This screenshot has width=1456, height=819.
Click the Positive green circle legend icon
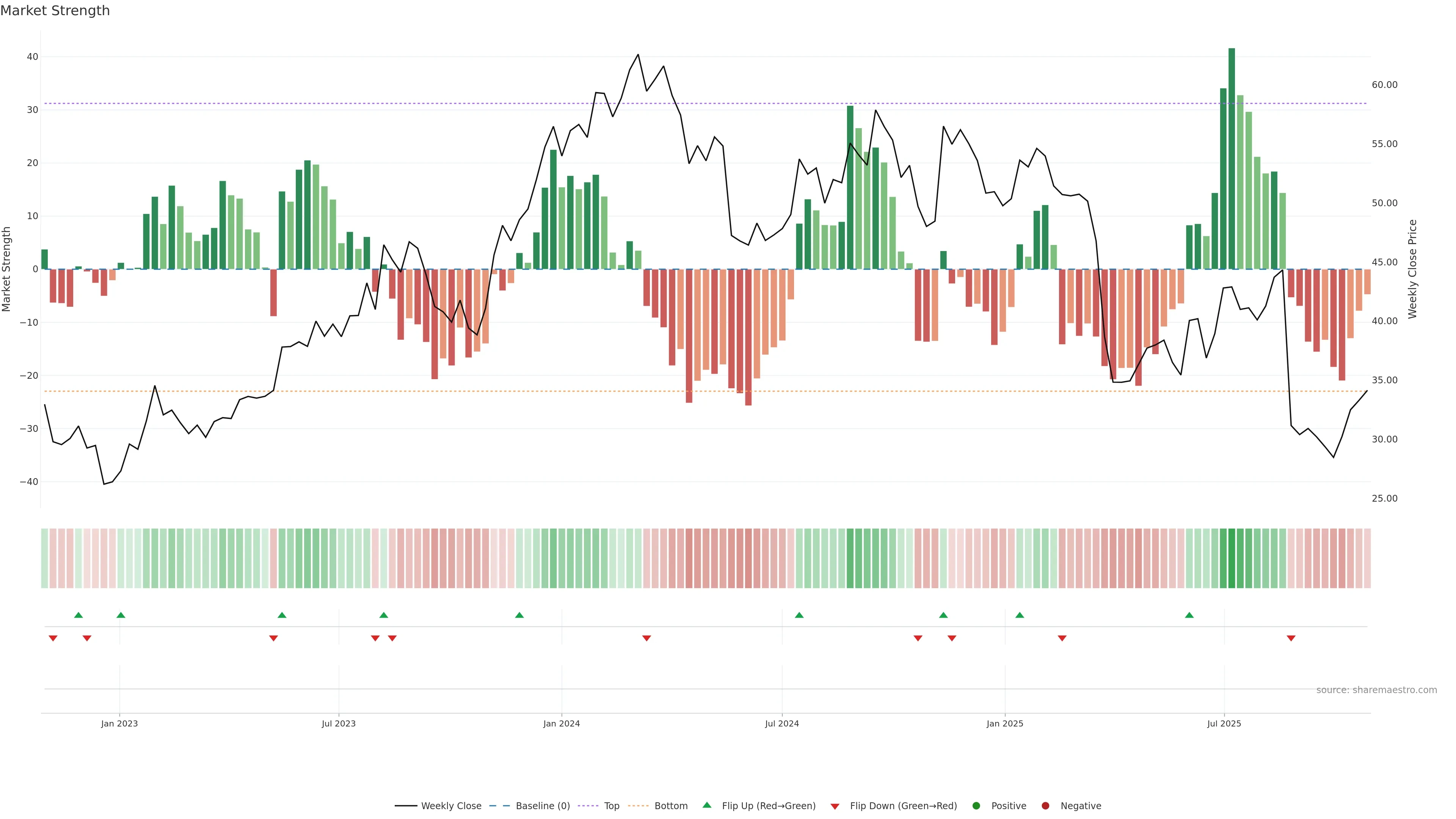(976, 805)
